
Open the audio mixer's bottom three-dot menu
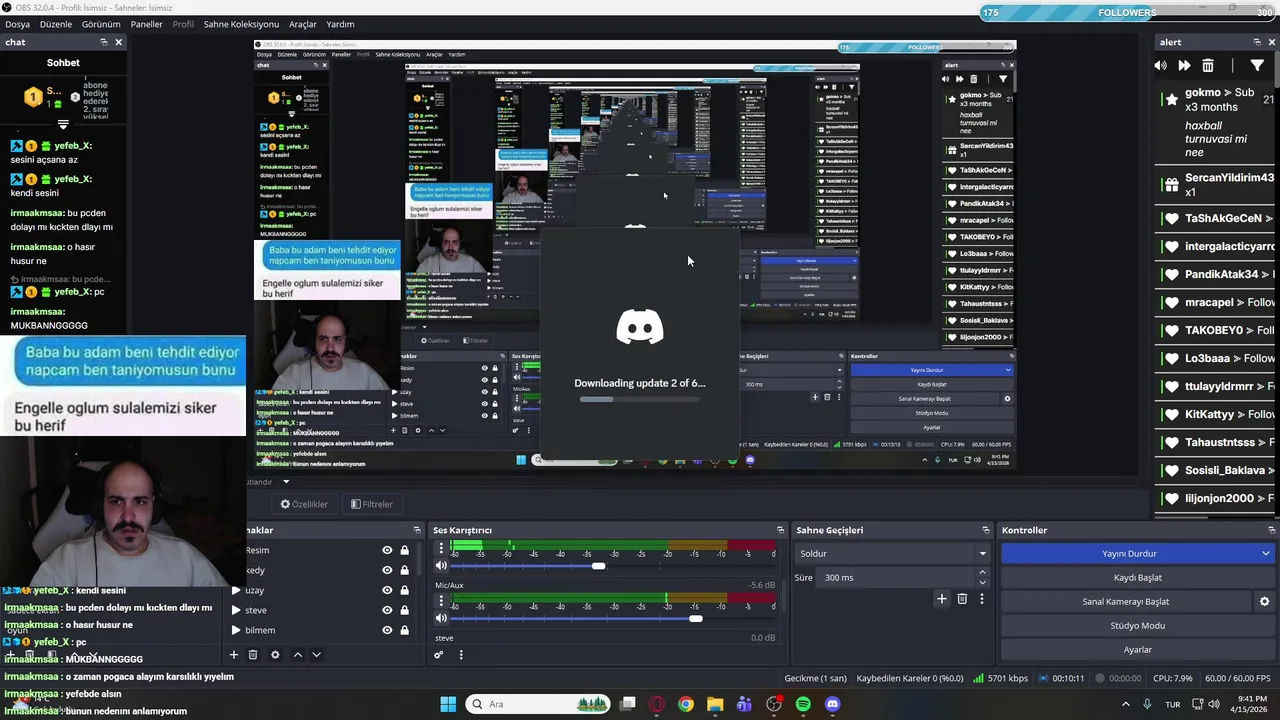[461, 655]
